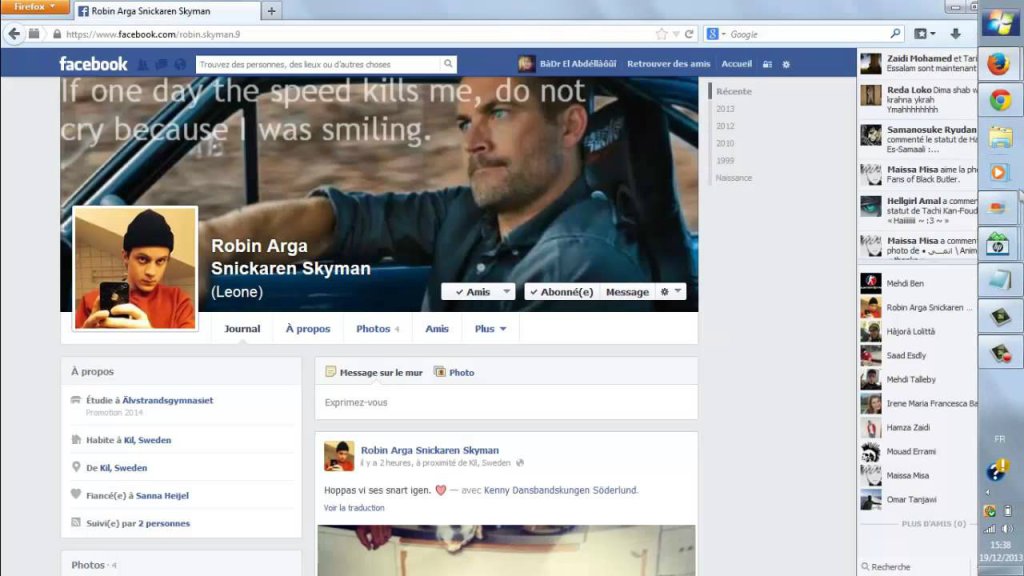Open chat with Mehdi Ben
The width and height of the screenshot is (1024, 576).
point(918,283)
